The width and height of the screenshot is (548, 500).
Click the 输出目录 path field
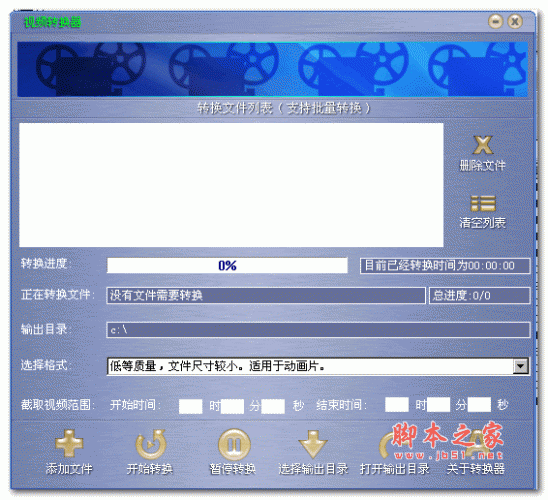point(318,330)
